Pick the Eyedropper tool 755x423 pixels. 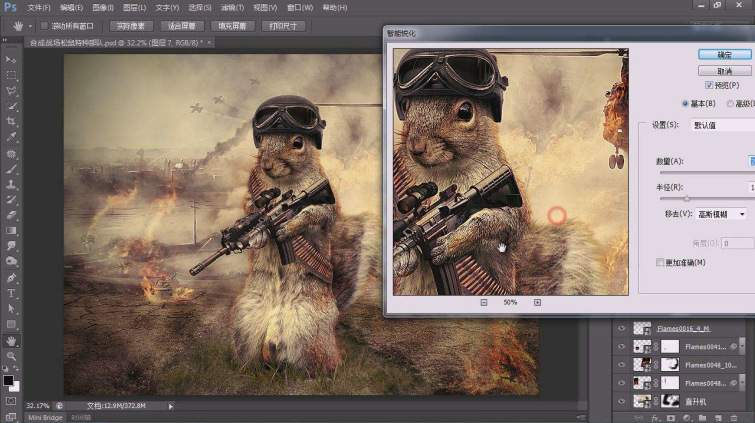pyautogui.click(x=11, y=137)
